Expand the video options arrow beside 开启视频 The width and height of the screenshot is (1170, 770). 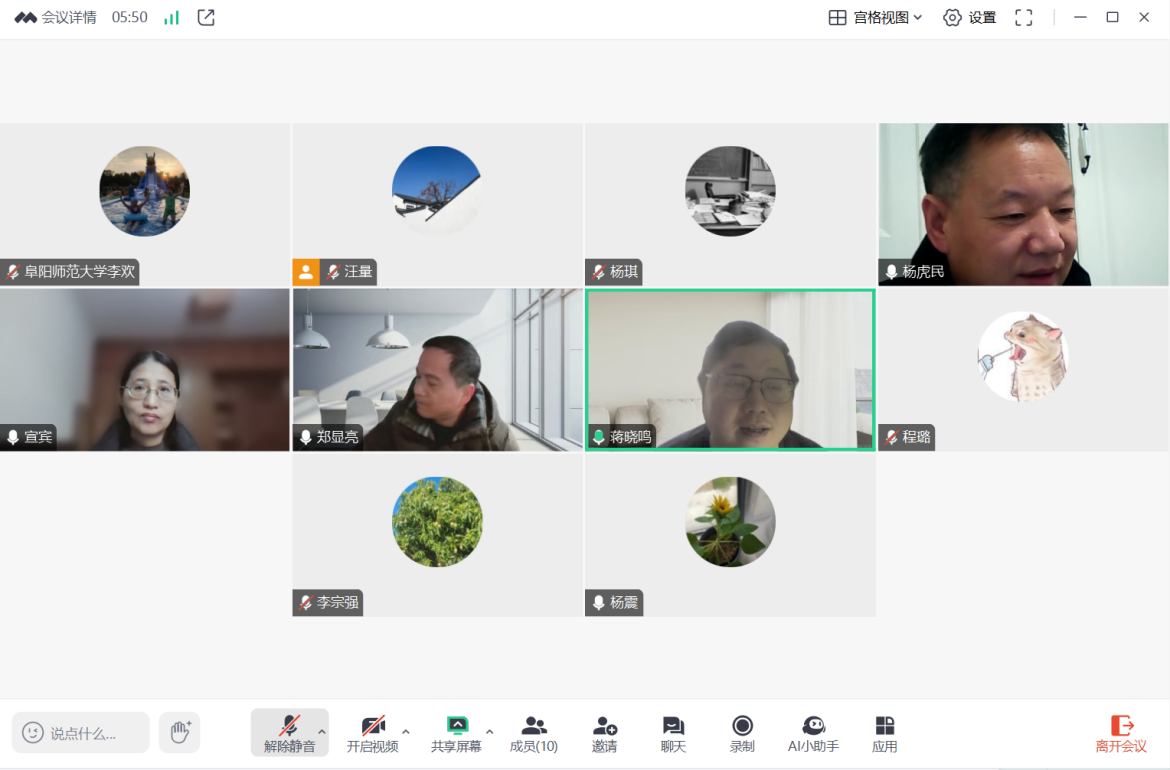pyautogui.click(x=406, y=731)
